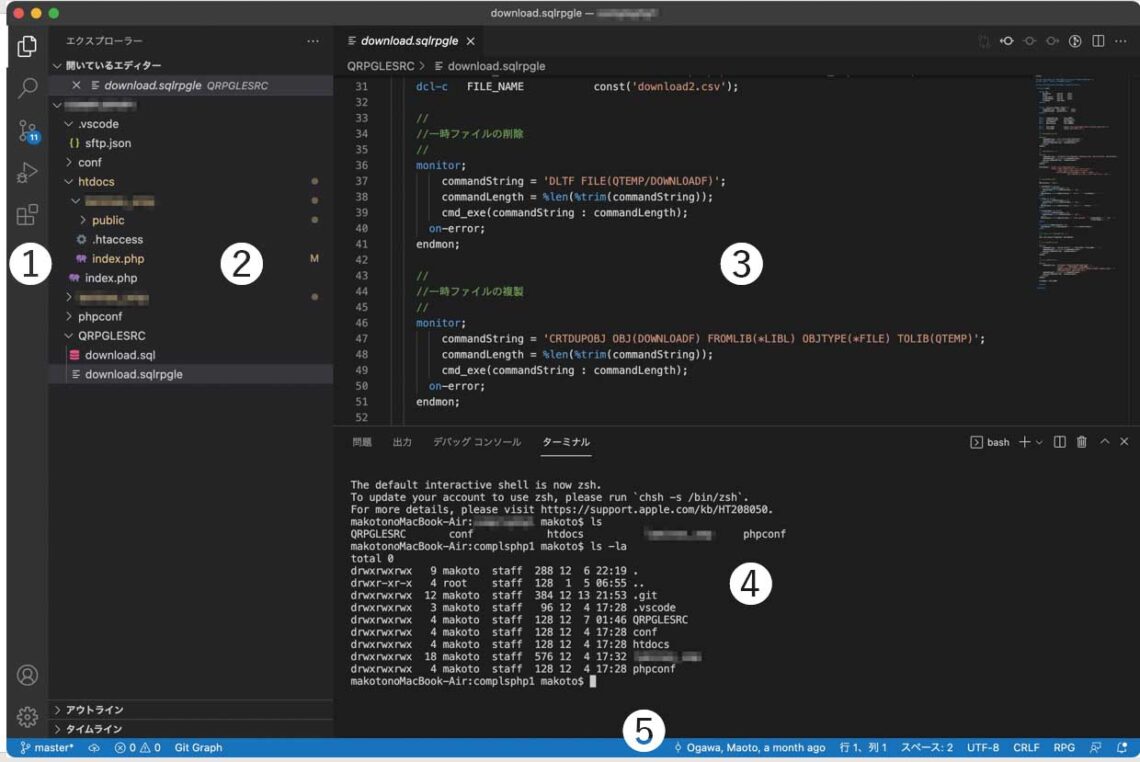Select download.sql file in explorer
This screenshot has width=1140, height=762.
coord(120,355)
